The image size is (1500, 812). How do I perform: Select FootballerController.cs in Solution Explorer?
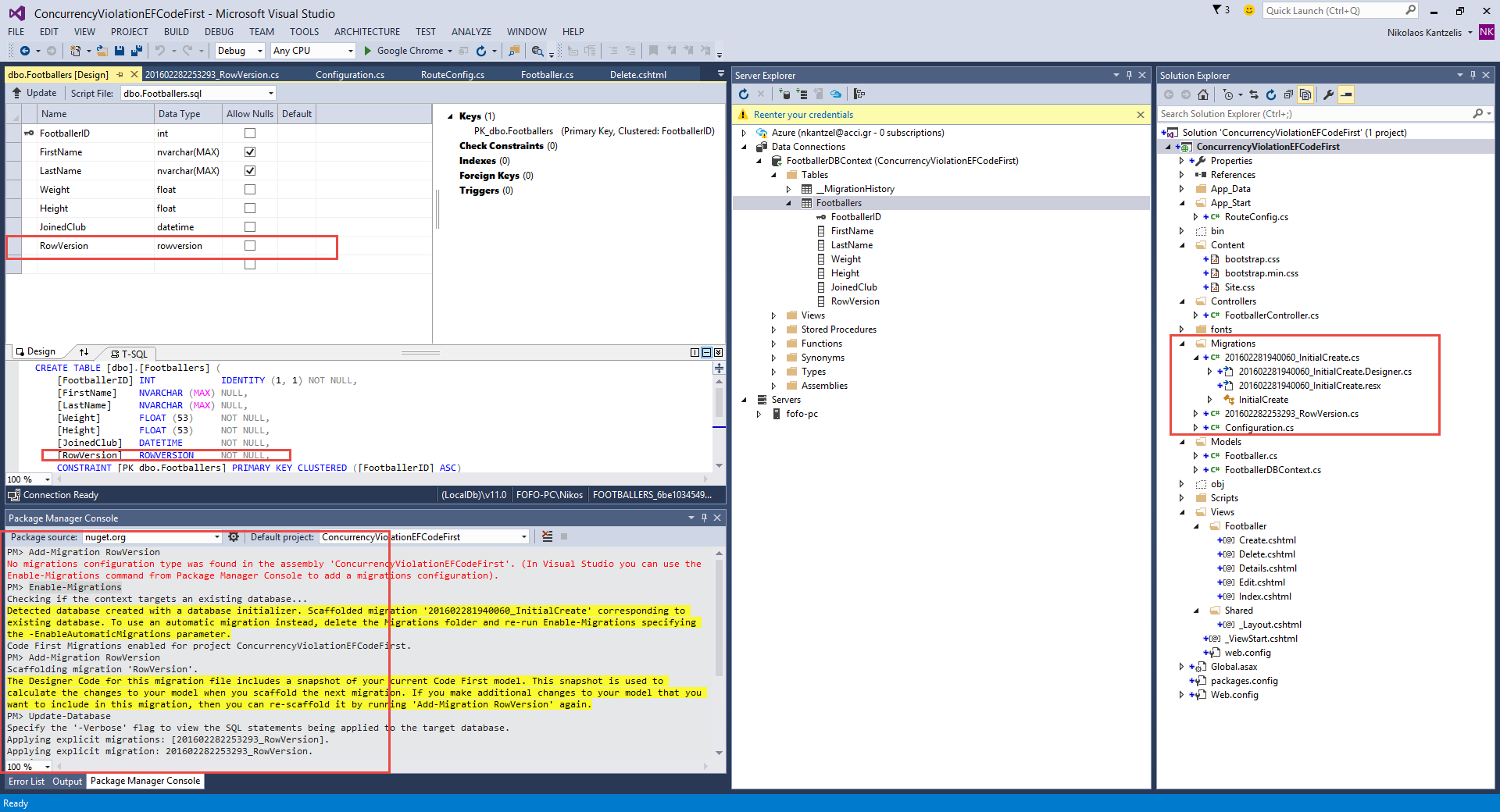(1271, 316)
